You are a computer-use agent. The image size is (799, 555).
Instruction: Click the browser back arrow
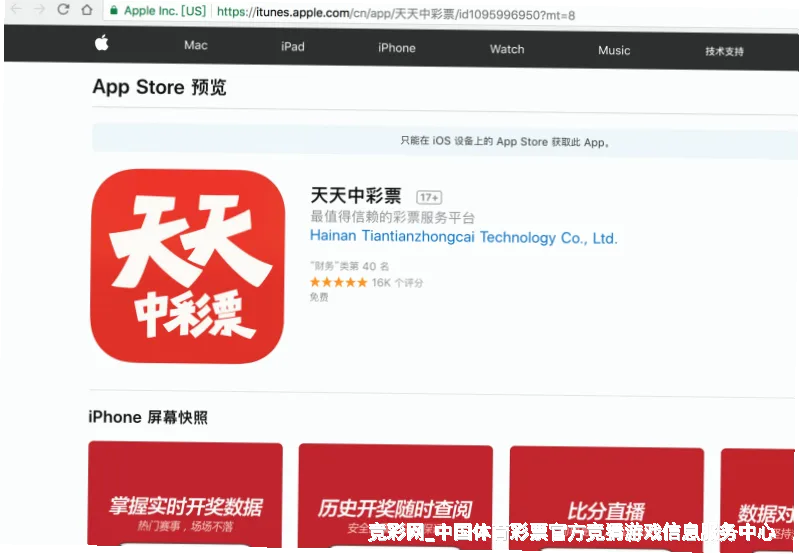(17, 9)
